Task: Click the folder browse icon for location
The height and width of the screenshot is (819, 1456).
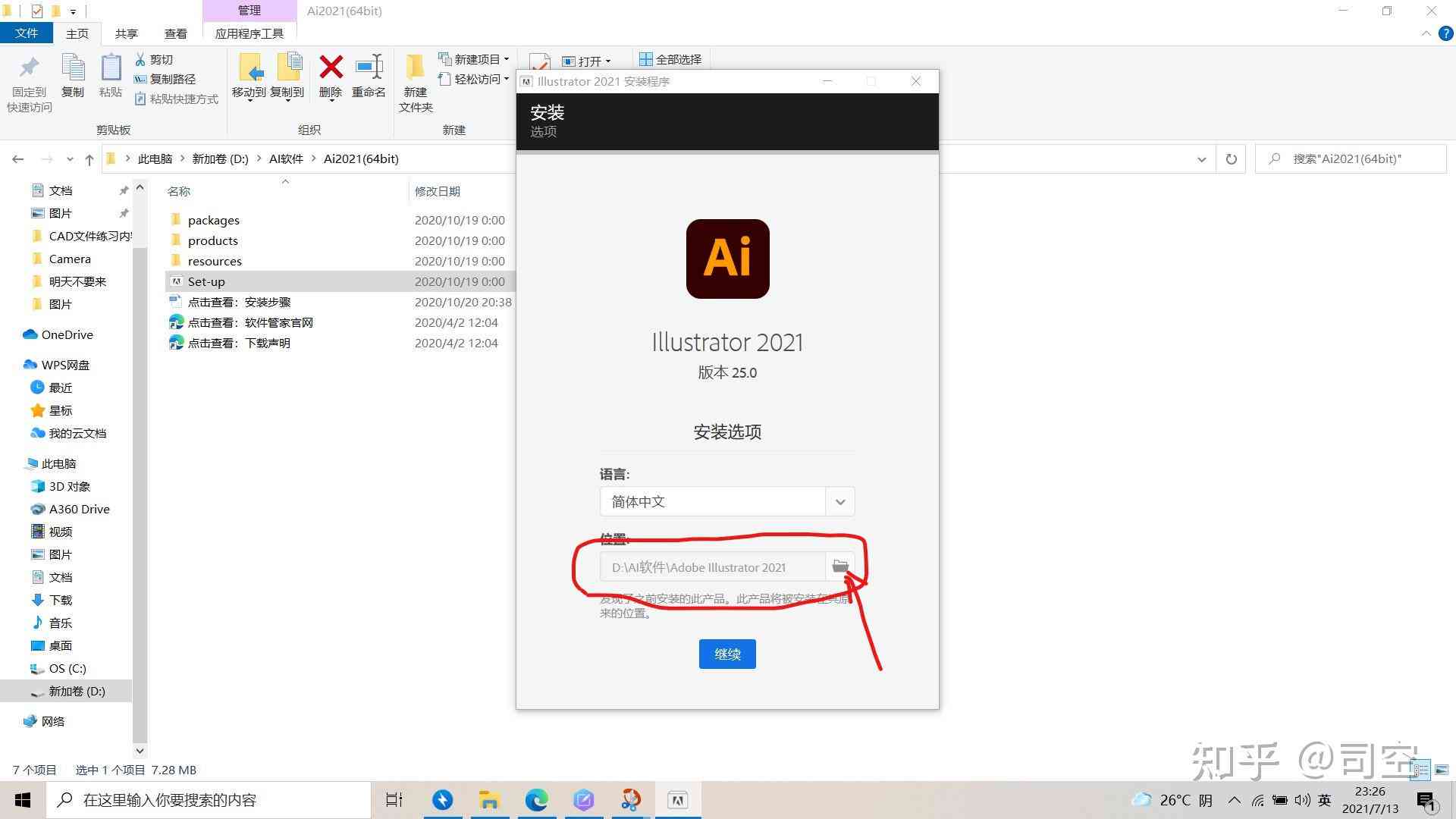Action: coord(839,566)
